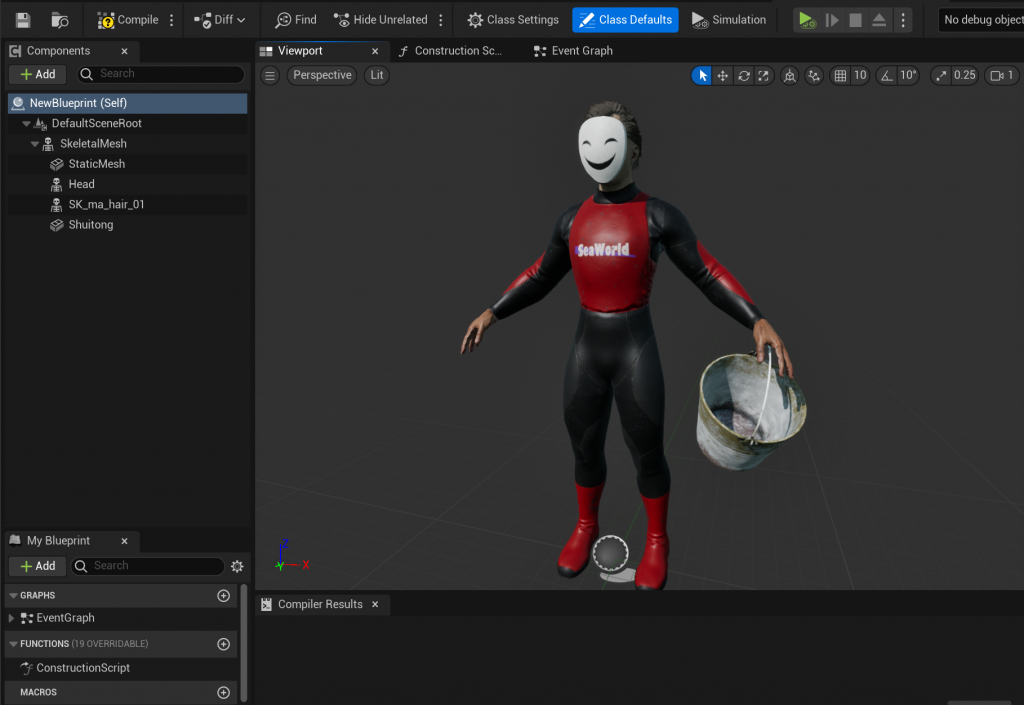Add a new component
This screenshot has height=705, width=1024.
point(38,74)
